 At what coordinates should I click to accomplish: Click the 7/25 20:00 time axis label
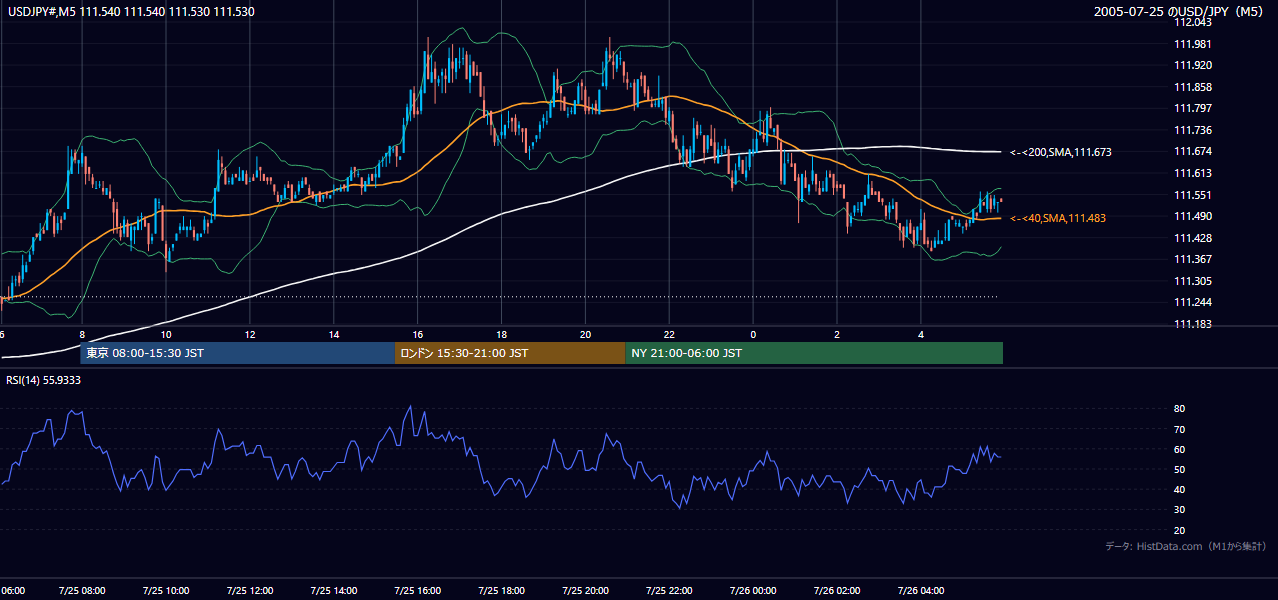click(x=585, y=590)
